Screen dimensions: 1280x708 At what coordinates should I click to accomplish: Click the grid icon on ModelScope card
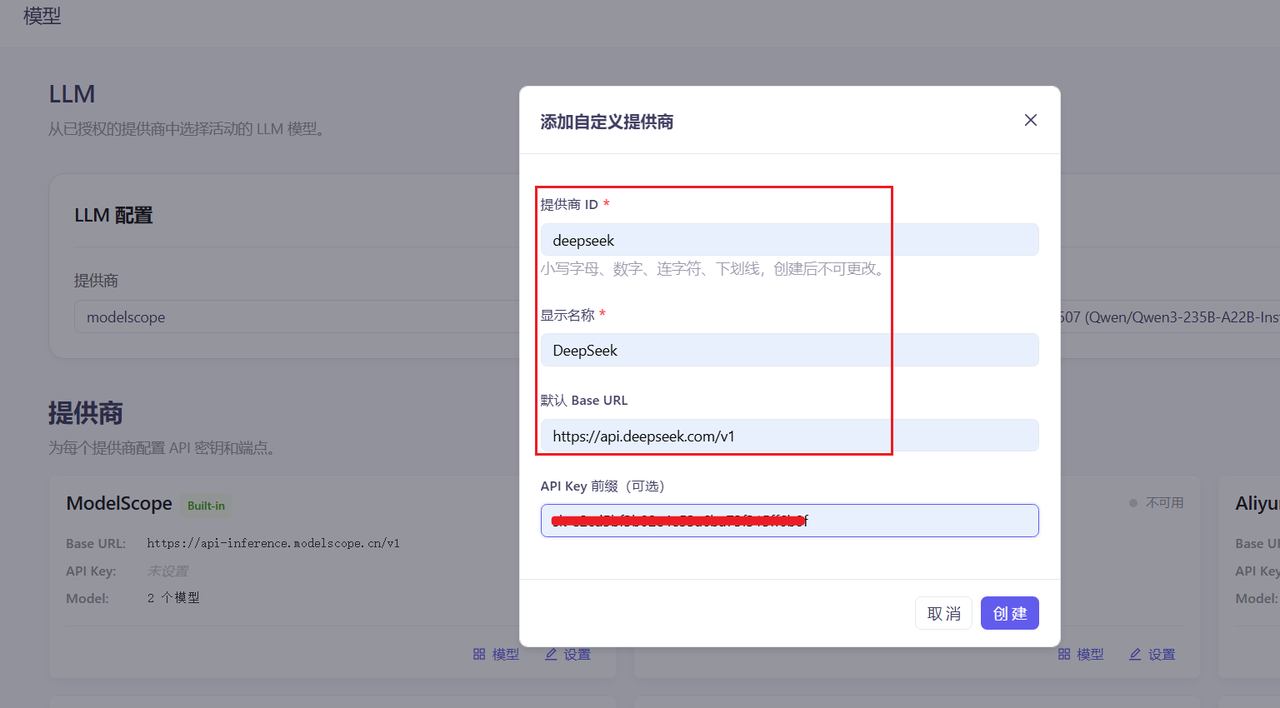[x=479, y=654]
